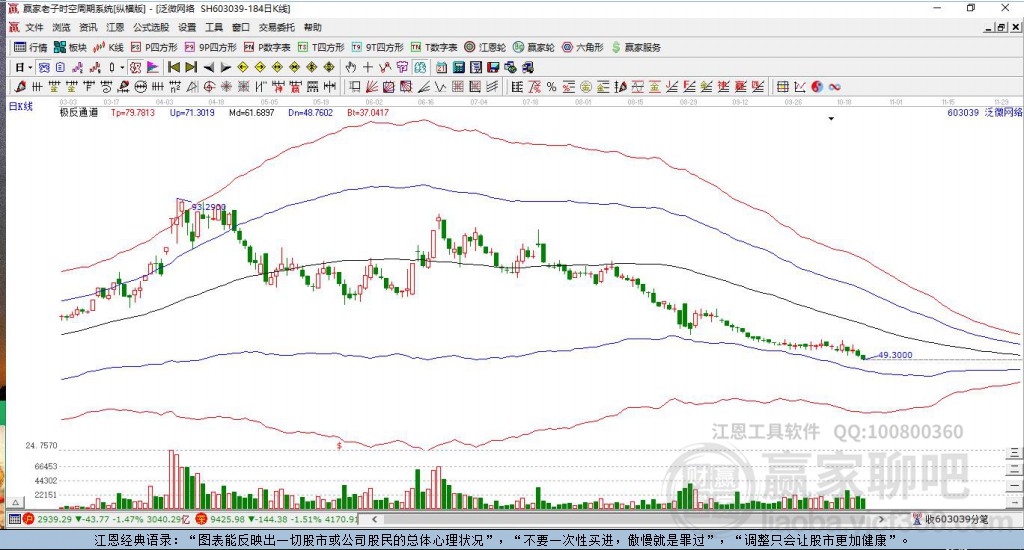This screenshot has width=1024, height=550.
Task: Click the 9425.98 Shenzhen index status entry
Action: click(x=277, y=519)
